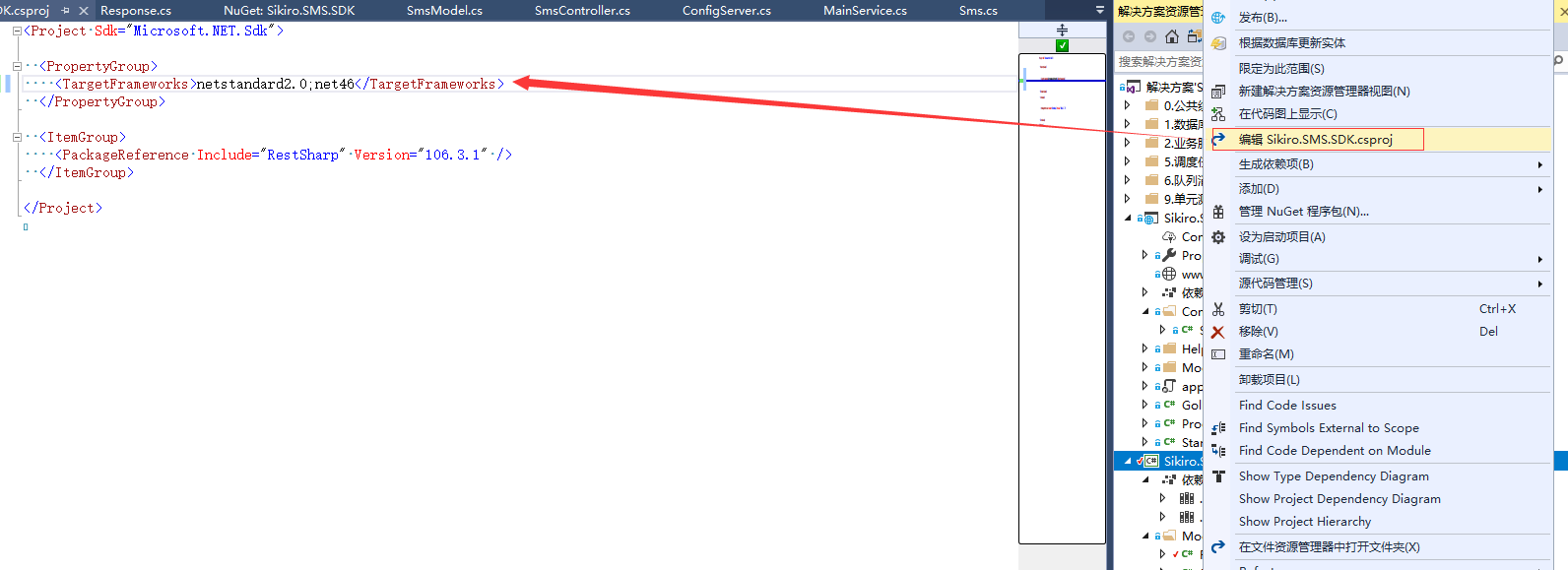Screen dimensions: 1568x570
Task: Expand the 0.公共 solution folder
Action: 1128,105
